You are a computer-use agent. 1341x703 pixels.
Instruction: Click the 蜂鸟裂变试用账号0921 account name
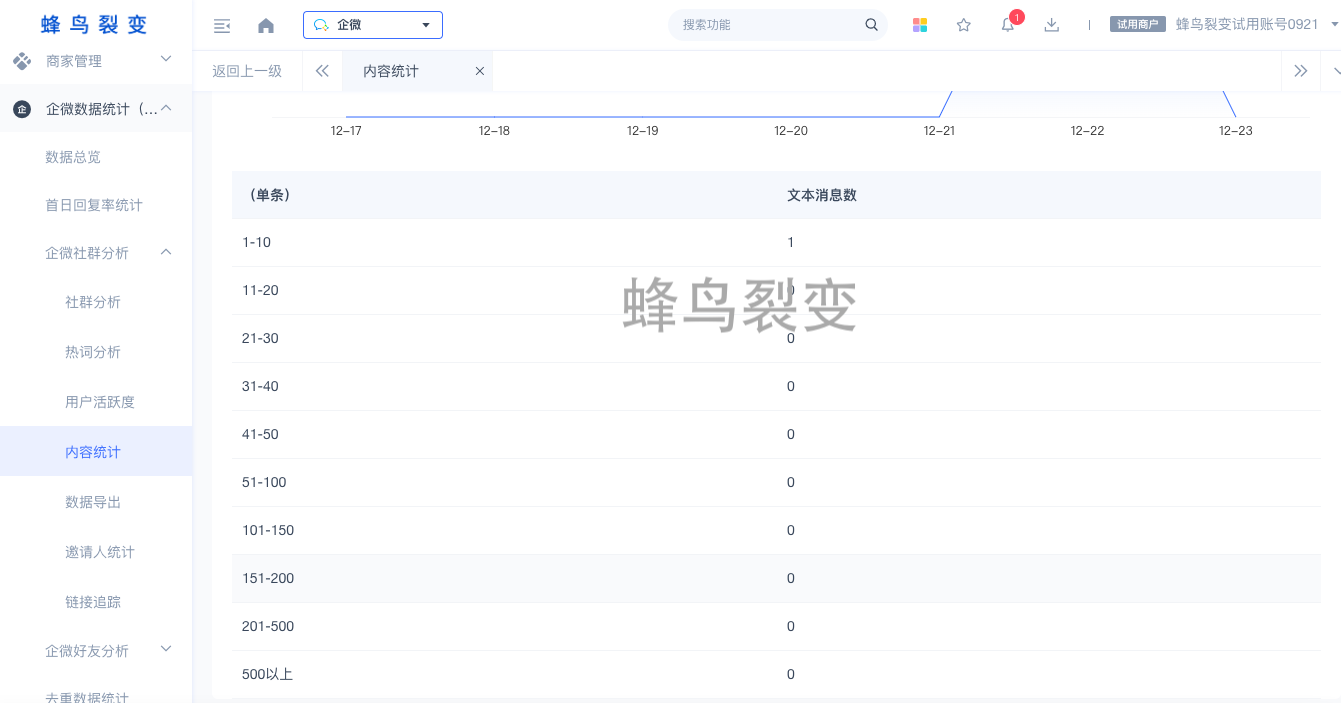click(x=1246, y=25)
